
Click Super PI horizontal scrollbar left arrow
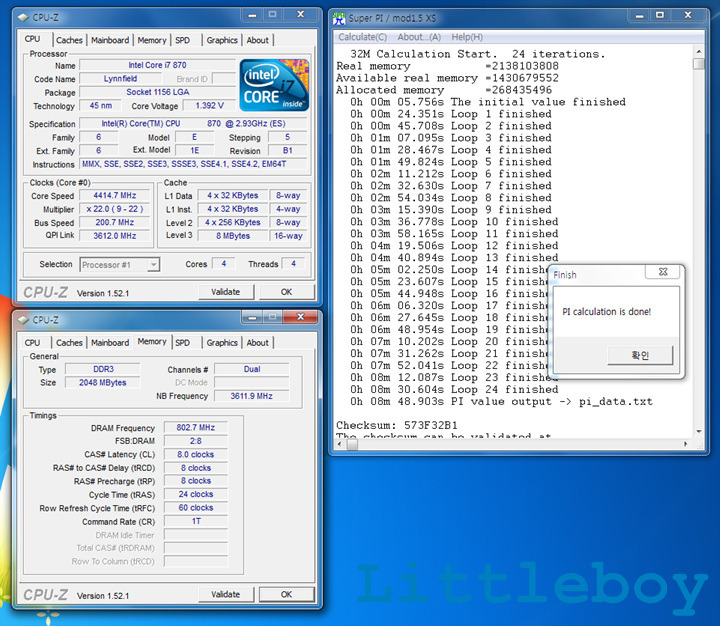(340, 444)
